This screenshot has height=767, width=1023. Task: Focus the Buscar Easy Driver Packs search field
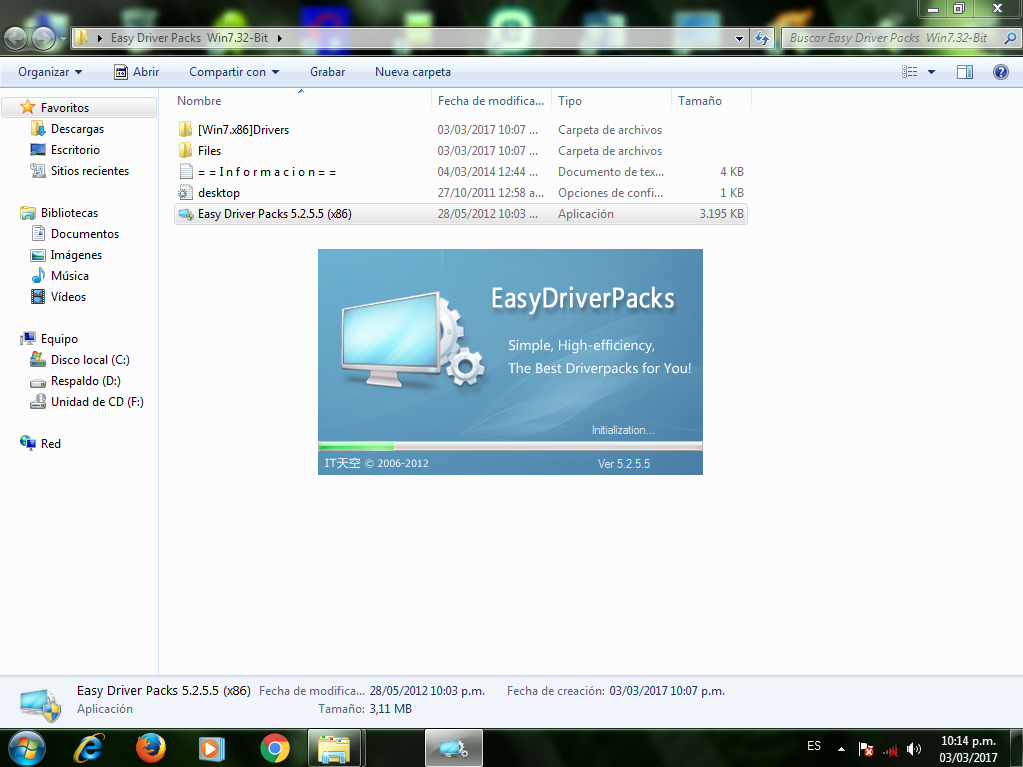(x=891, y=38)
